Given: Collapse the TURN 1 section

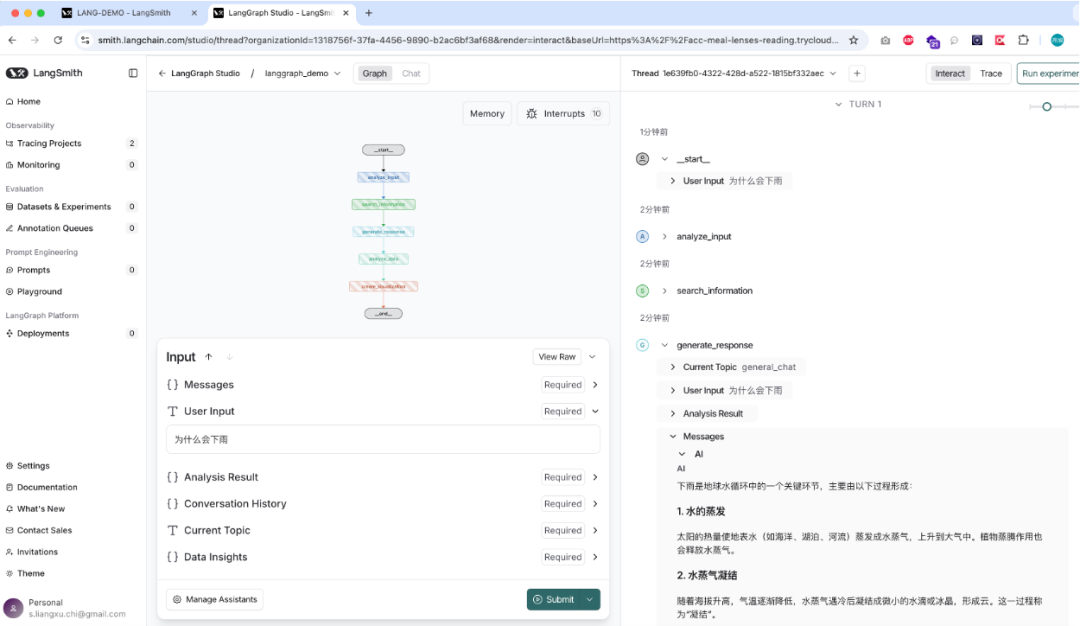Looking at the screenshot, I should [838, 104].
